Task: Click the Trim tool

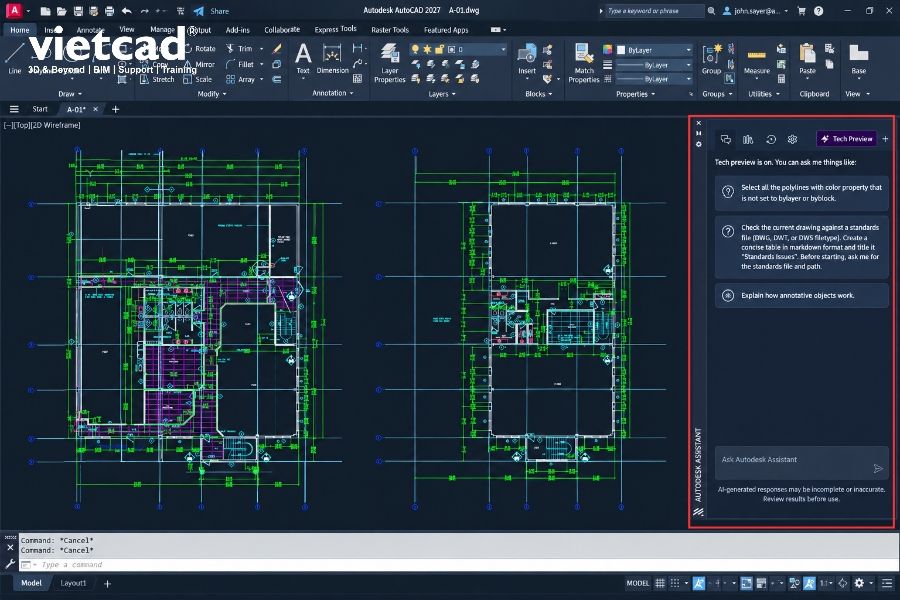Action: [239, 49]
